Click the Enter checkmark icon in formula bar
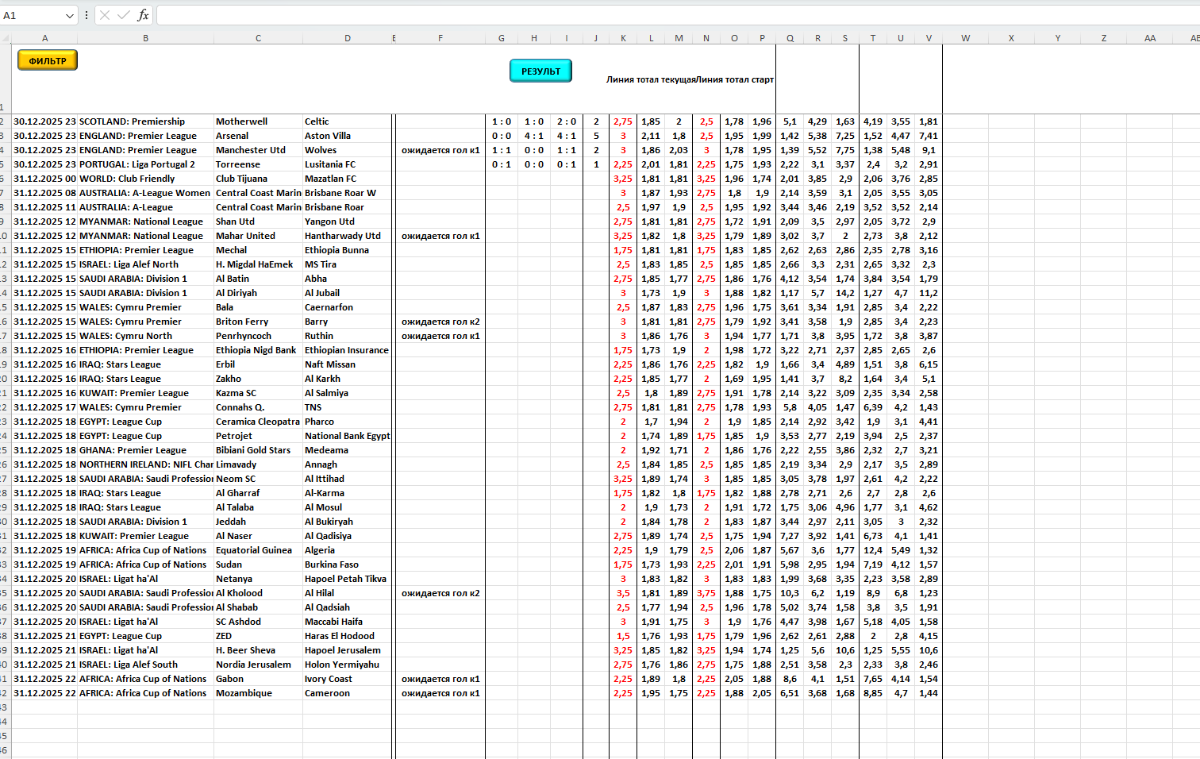 point(123,15)
